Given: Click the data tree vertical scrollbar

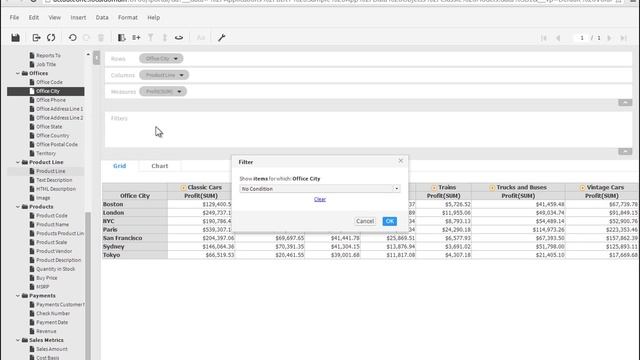Looking at the screenshot, I should [x=88, y=286].
